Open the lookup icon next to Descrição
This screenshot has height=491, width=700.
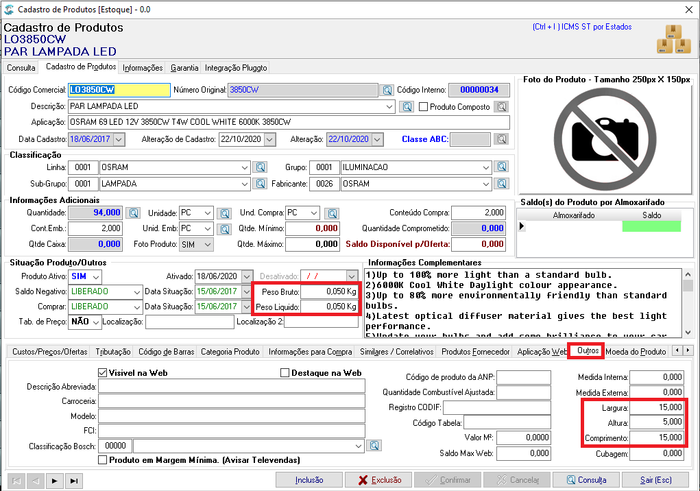[x=406, y=107]
